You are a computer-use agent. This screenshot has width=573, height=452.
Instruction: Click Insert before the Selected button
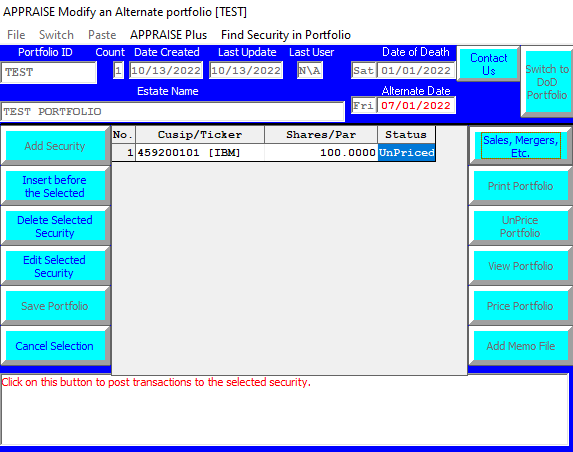55,186
